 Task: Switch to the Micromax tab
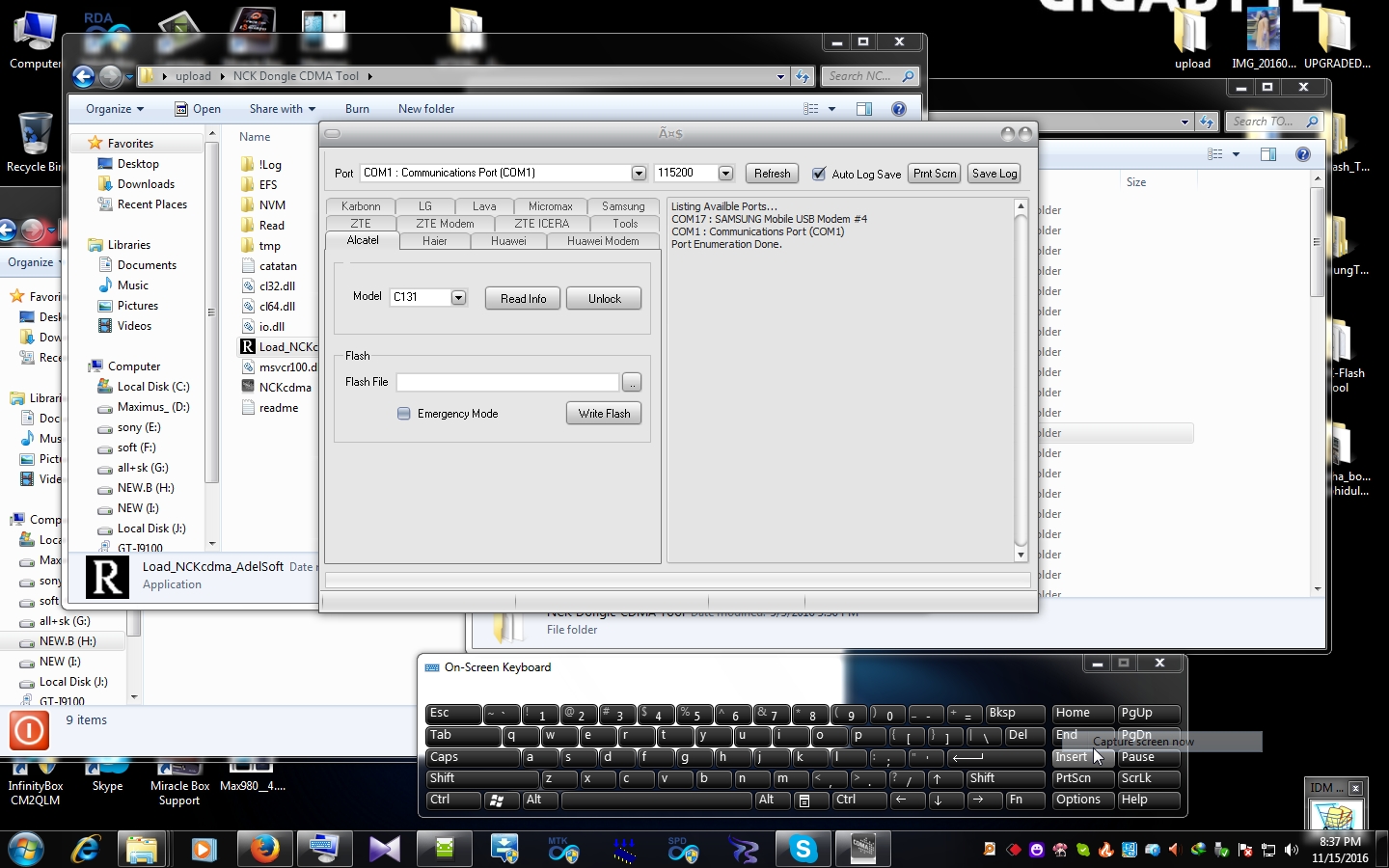pyautogui.click(x=551, y=206)
